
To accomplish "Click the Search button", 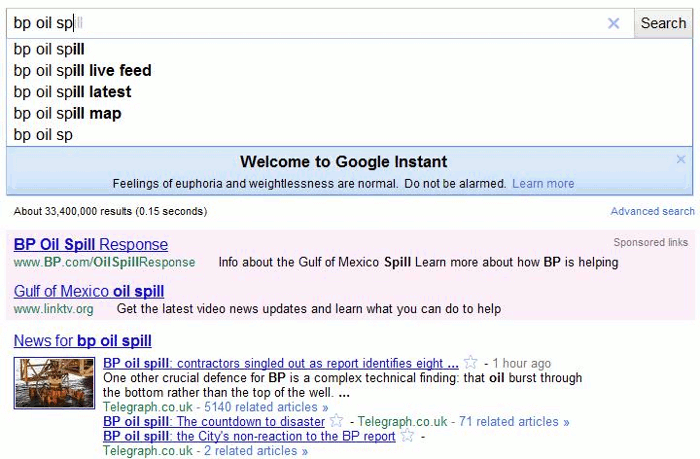I will [663, 23].
